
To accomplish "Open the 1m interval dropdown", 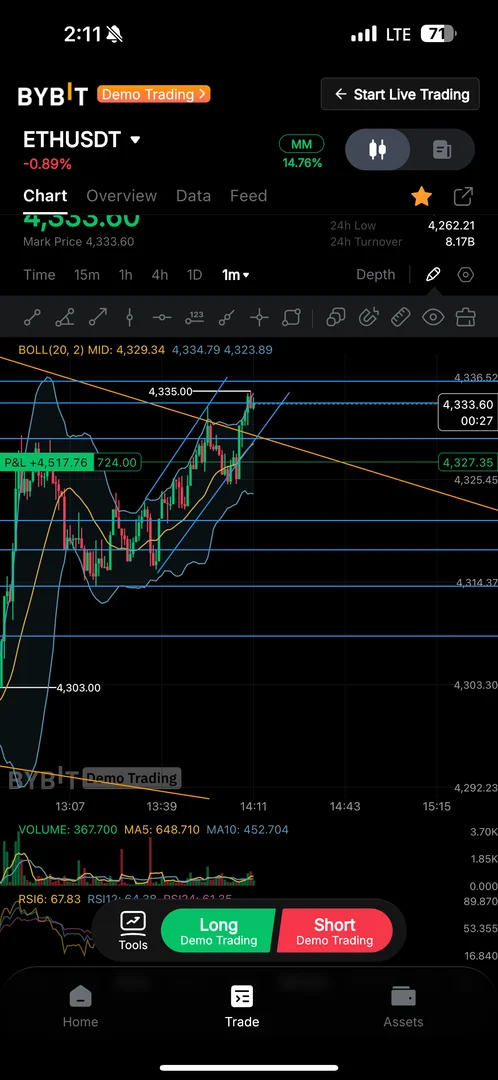I will coord(236,275).
